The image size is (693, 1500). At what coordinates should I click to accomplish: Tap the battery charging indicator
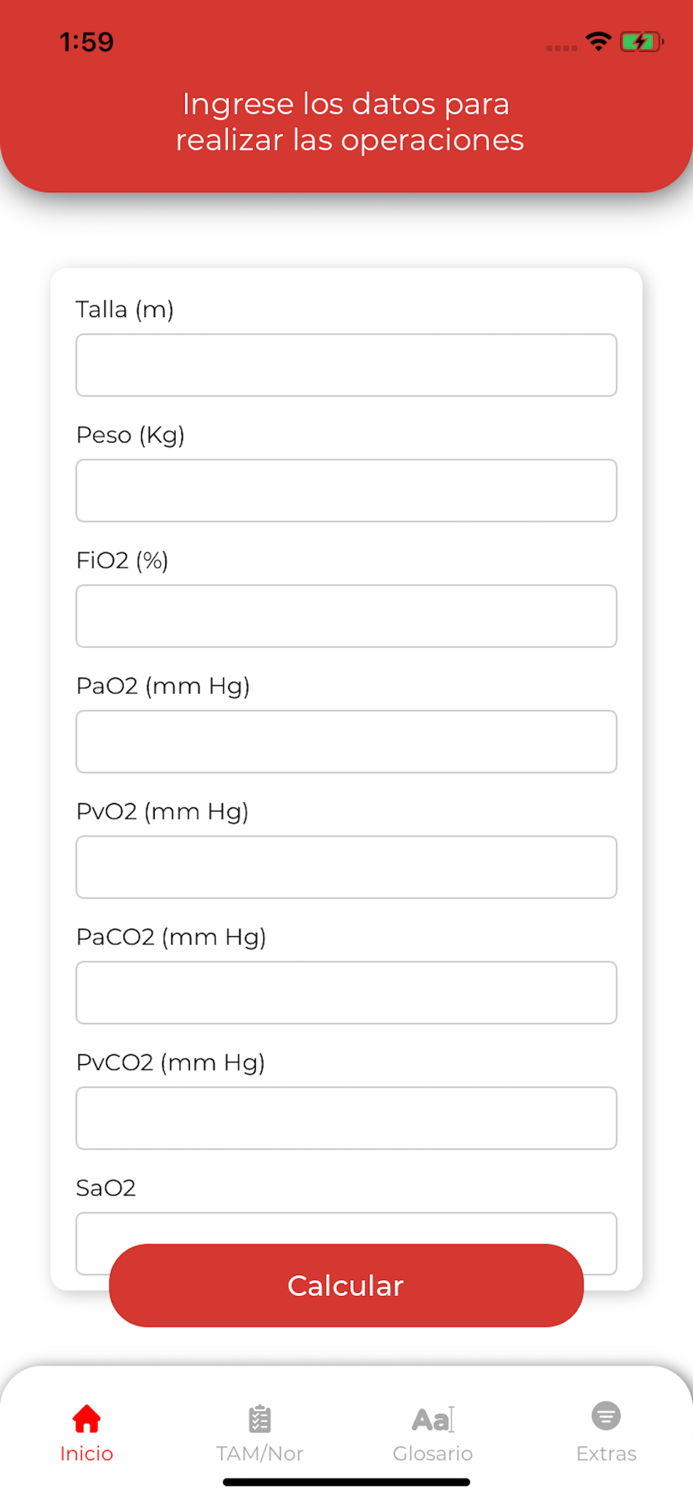(640, 42)
